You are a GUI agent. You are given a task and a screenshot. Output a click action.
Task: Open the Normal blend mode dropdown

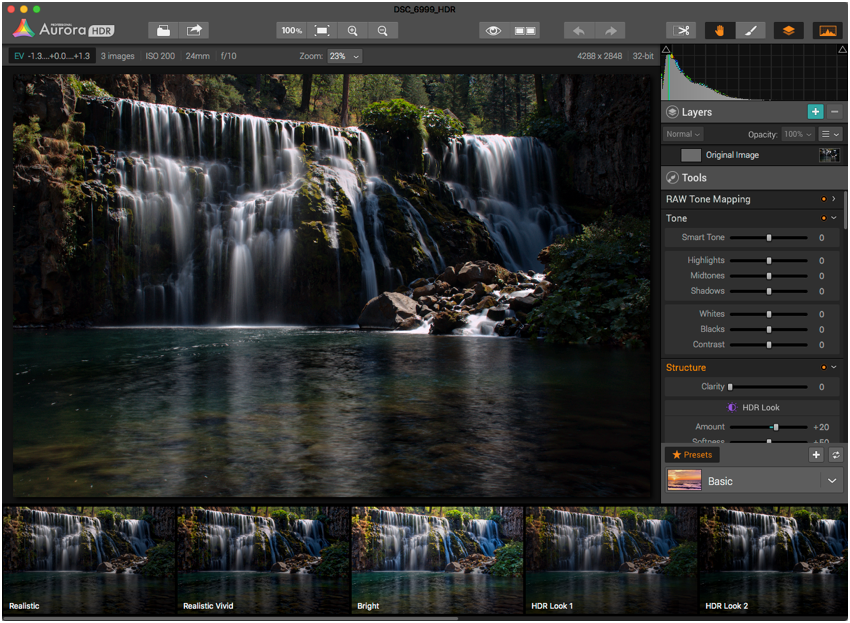coord(684,134)
